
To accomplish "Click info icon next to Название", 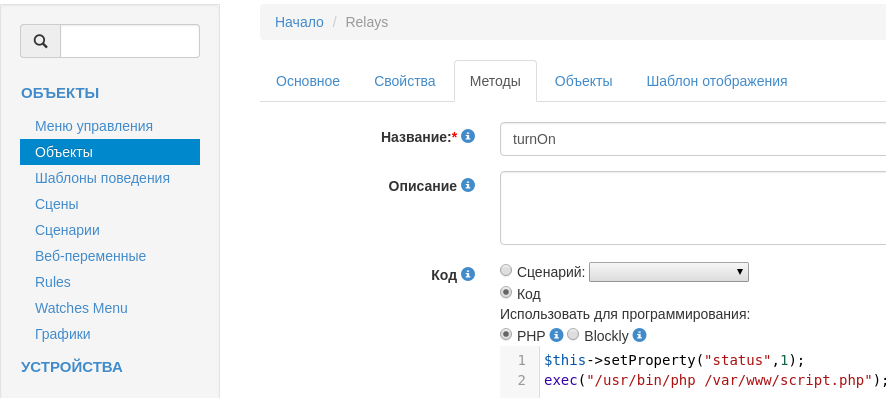I will click(468, 136).
